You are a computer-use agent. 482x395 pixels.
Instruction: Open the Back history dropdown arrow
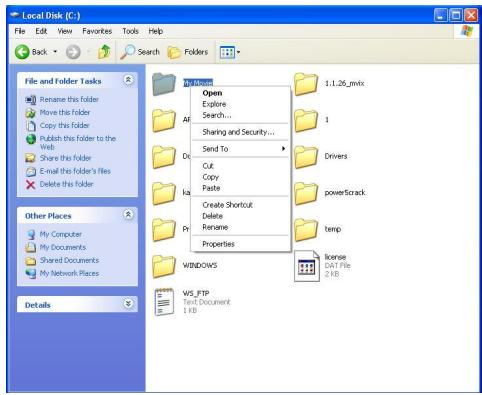coord(55,52)
